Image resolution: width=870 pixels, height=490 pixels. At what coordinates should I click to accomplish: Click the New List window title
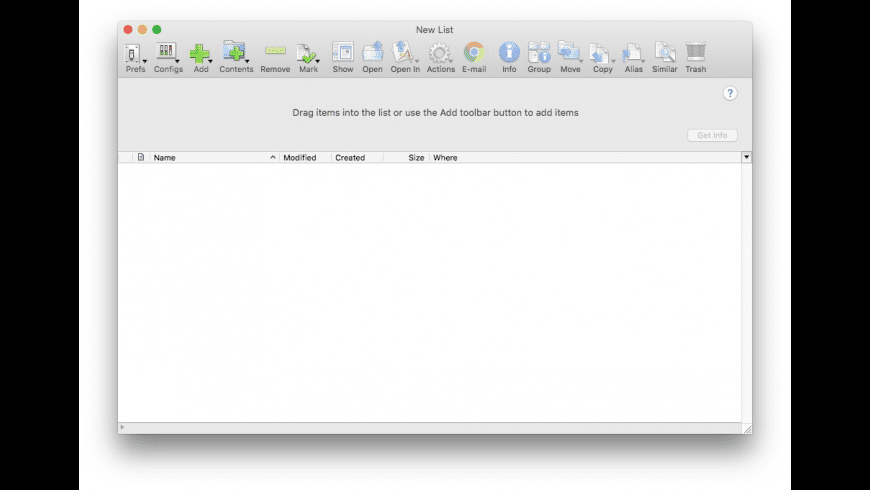pyautogui.click(x=434, y=30)
